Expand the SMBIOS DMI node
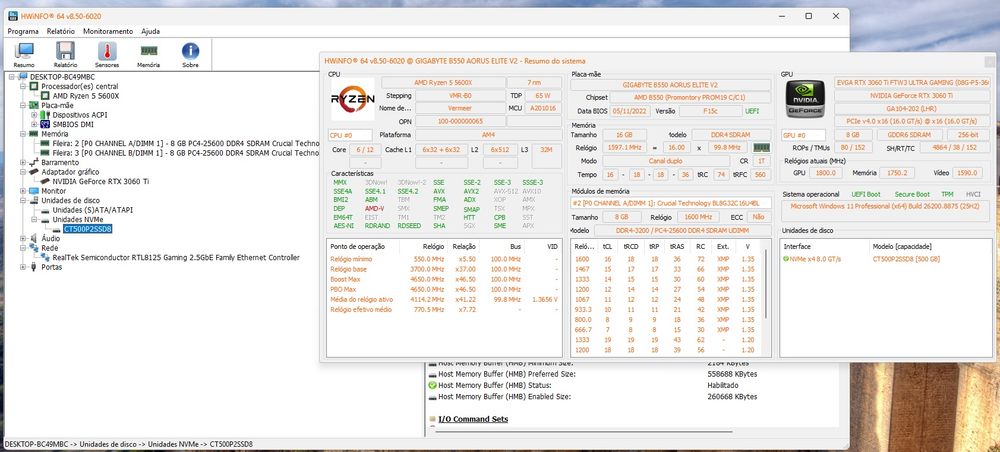Screen dimensions: 1000x452 click(x=34, y=124)
